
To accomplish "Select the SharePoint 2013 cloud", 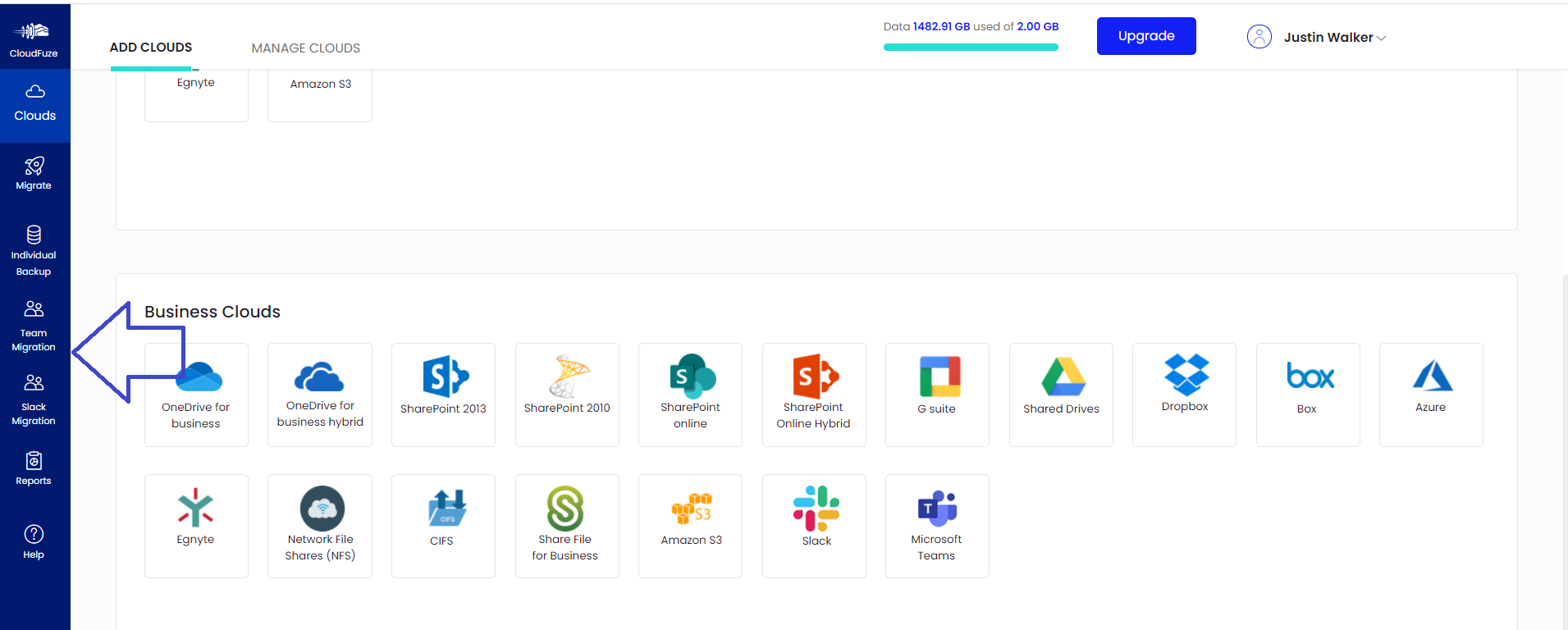I will (x=443, y=395).
